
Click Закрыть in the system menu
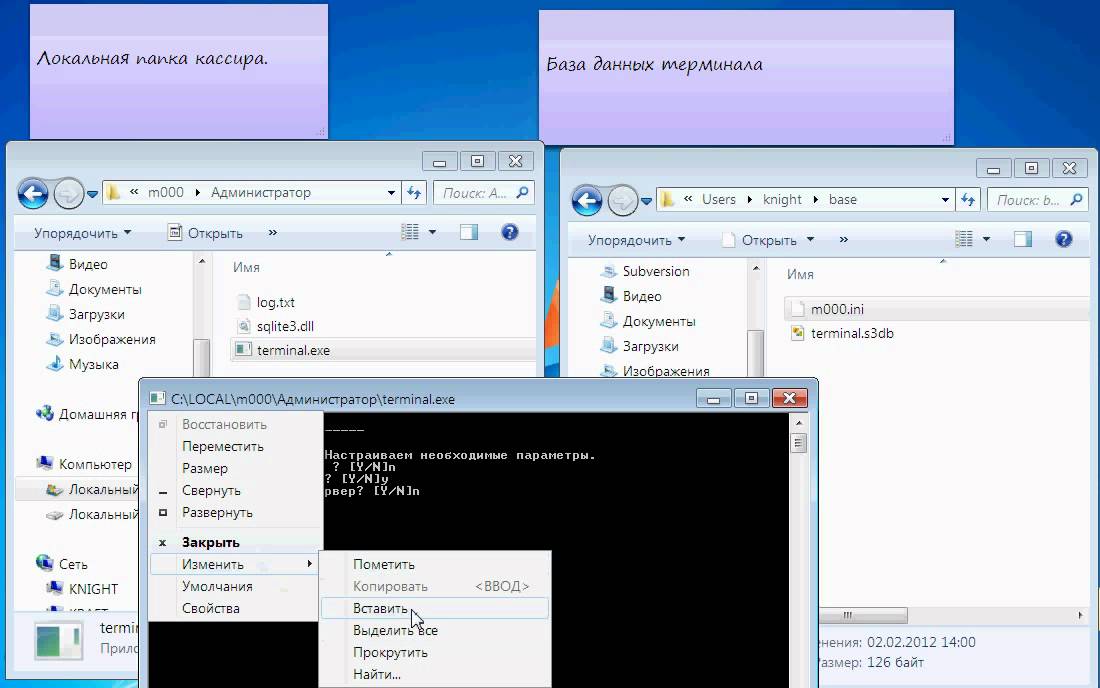point(235,542)
